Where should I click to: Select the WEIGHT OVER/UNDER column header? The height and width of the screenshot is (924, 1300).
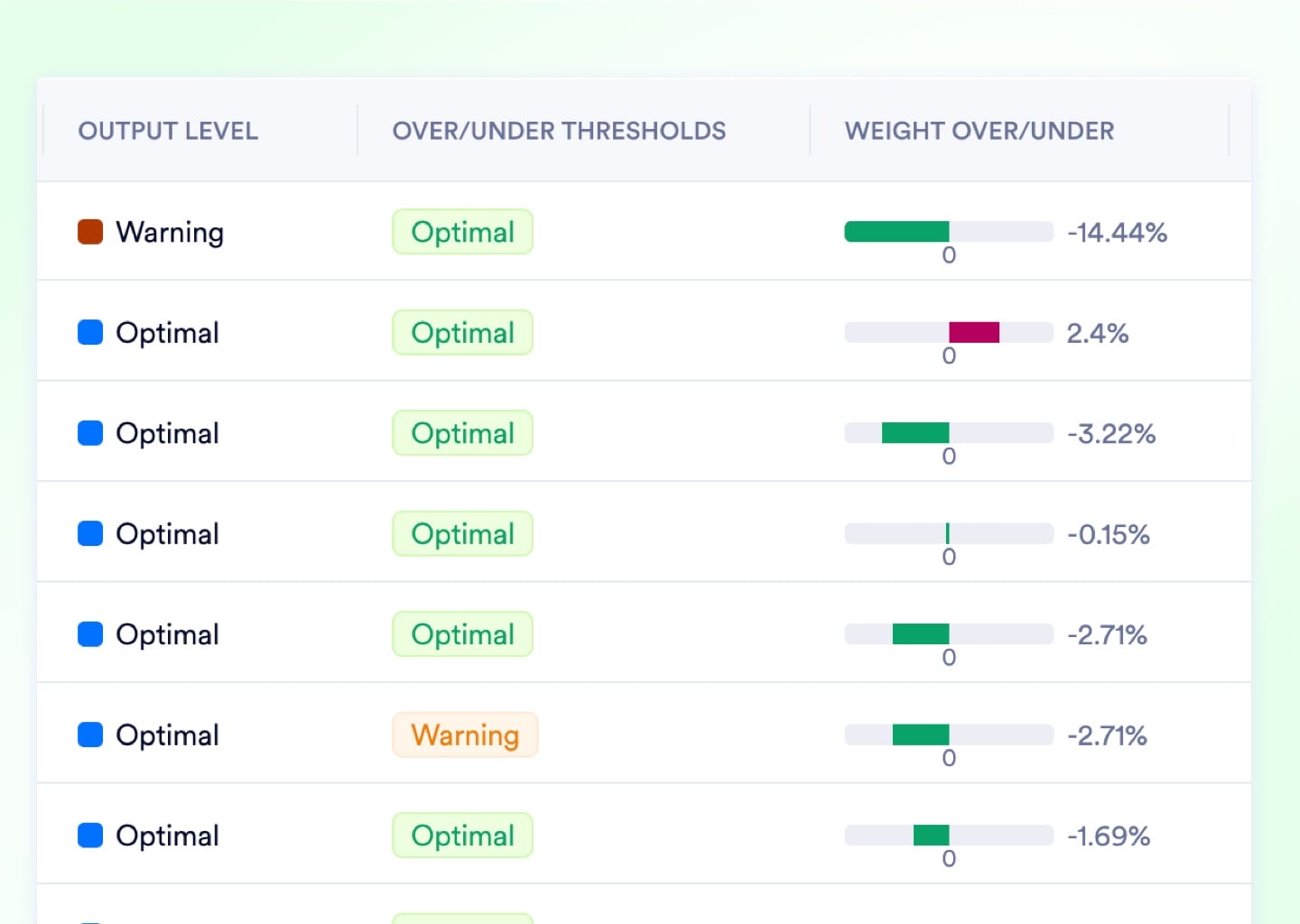980,131
